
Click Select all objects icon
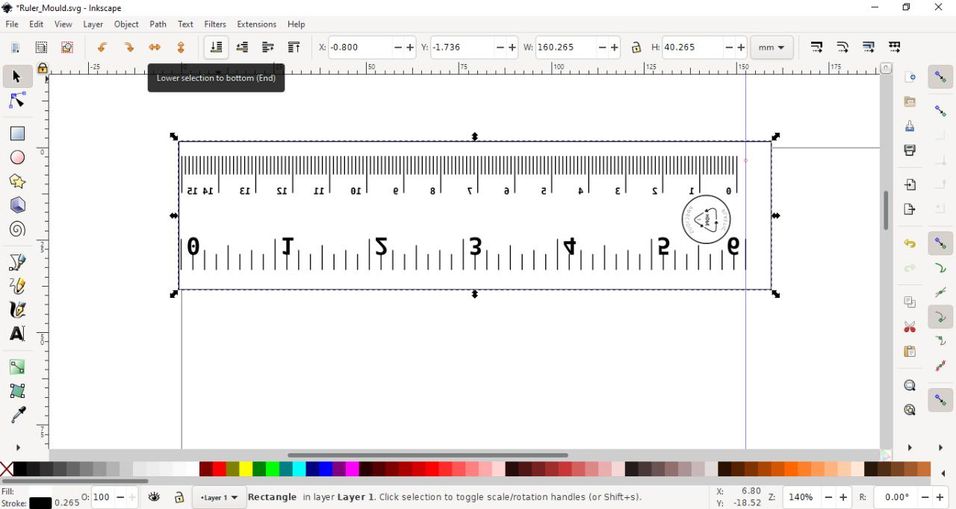click(x=15, y=47)
